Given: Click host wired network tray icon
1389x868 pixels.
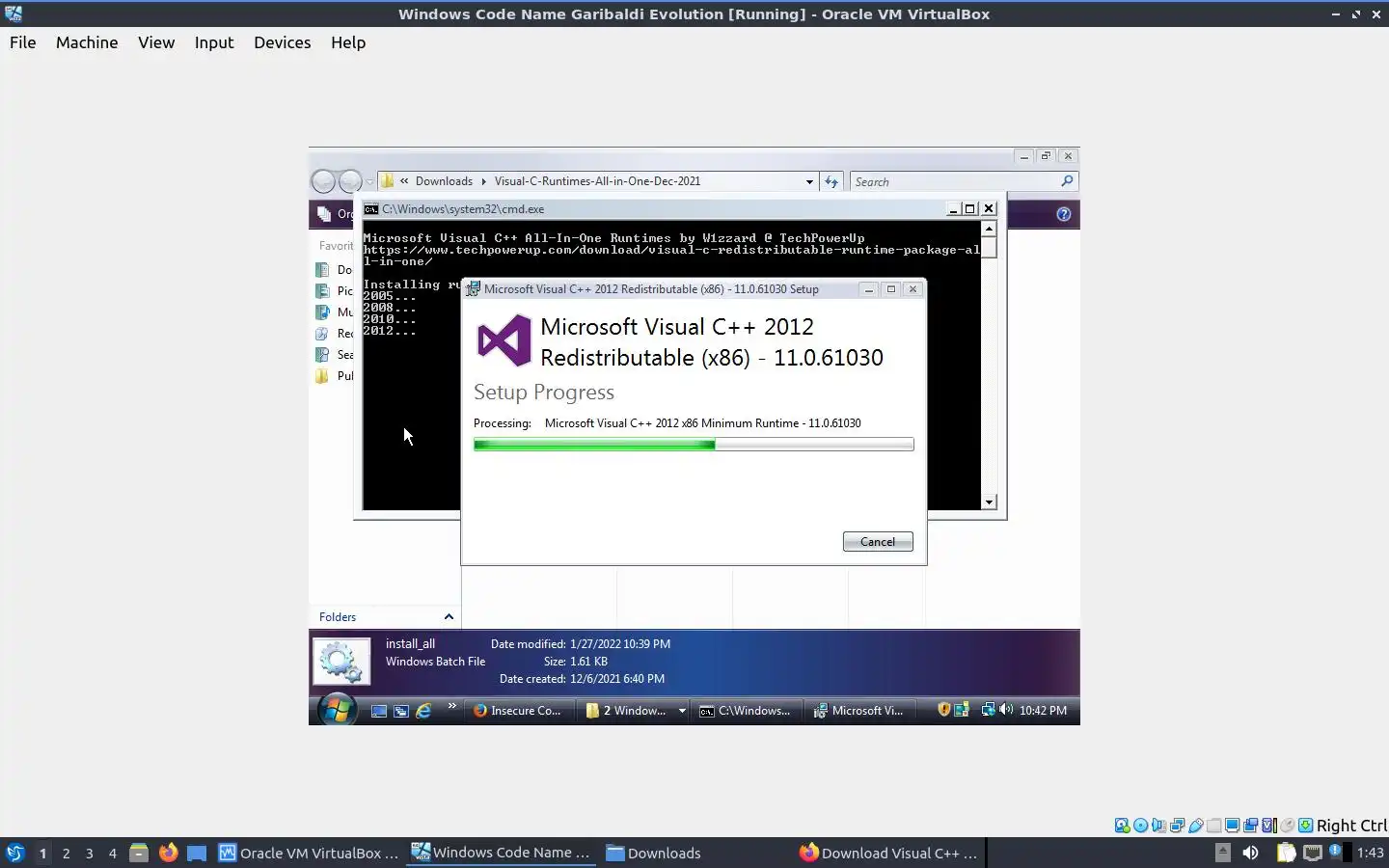Looking at the screenshot, I should [x=1313, y=853].
